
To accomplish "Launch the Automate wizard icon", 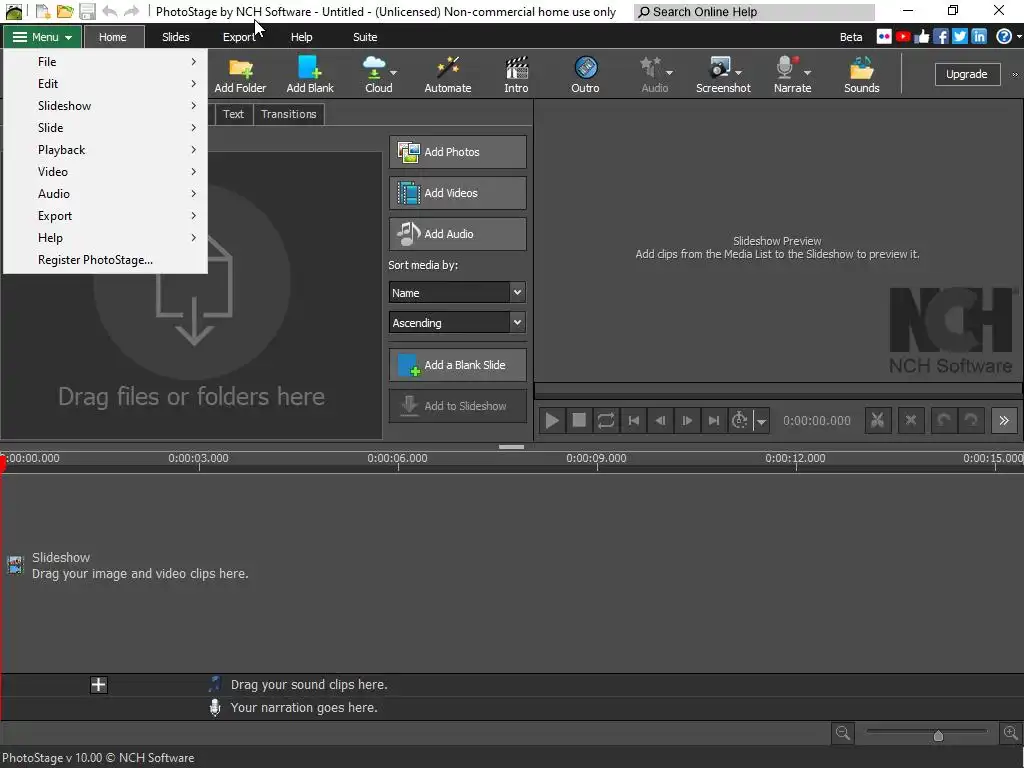I will [x=448, y=75].
